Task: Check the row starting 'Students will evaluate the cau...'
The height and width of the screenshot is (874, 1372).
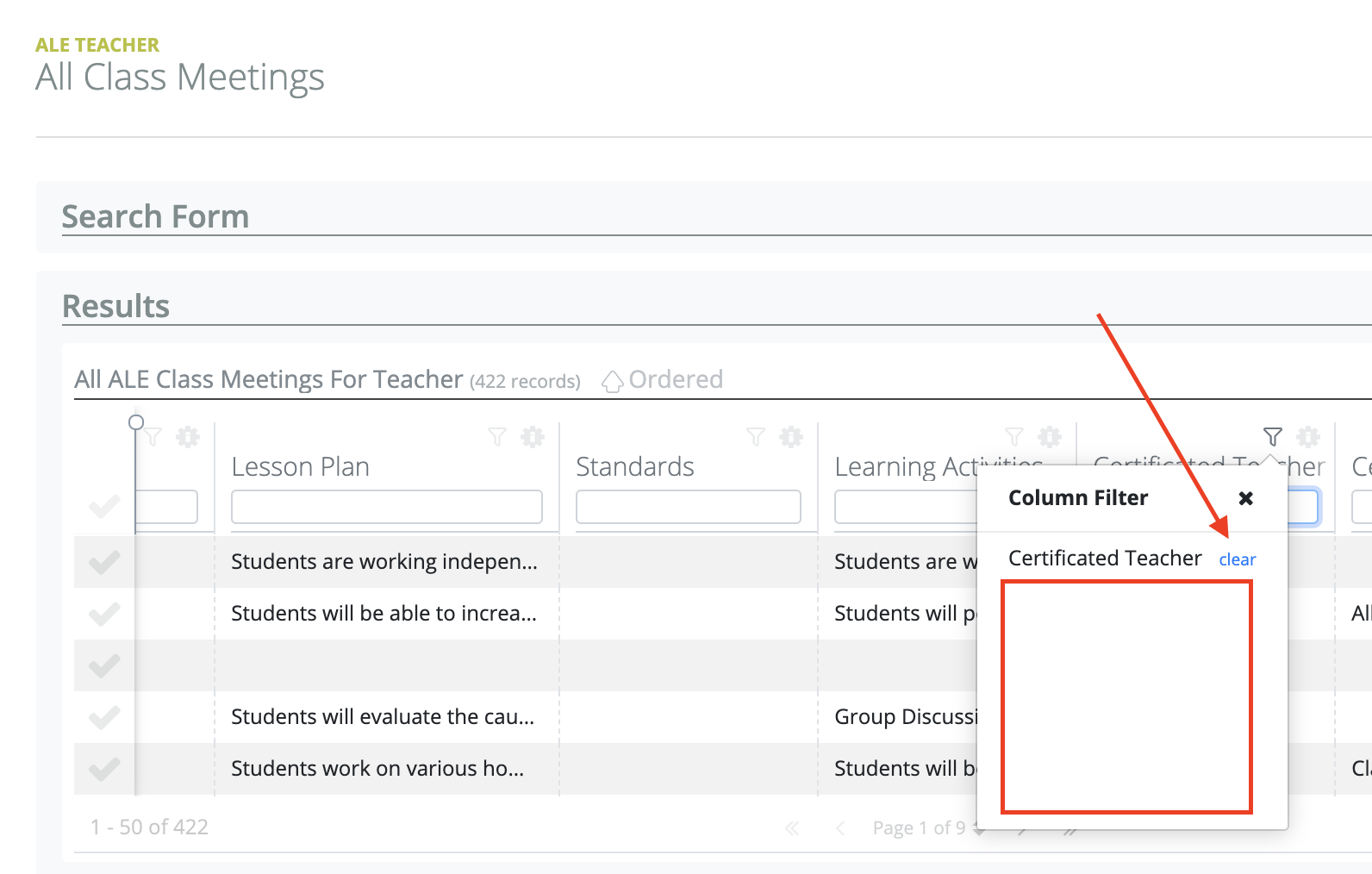Action: [104, 717]
